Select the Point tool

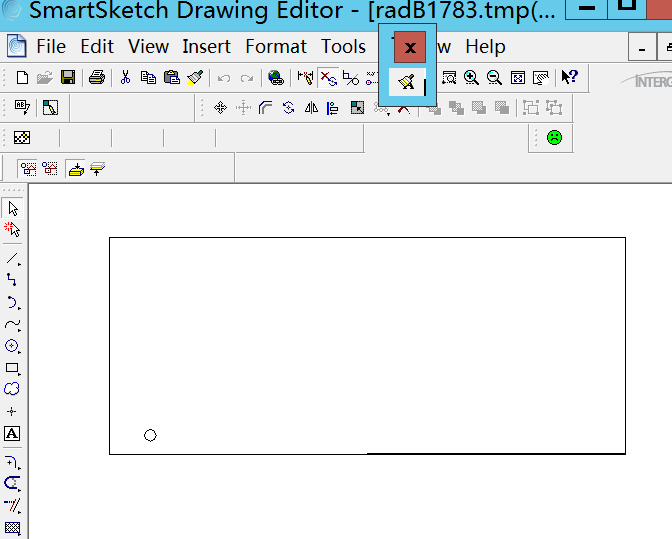pyautogui.click(x=12, y=412)
